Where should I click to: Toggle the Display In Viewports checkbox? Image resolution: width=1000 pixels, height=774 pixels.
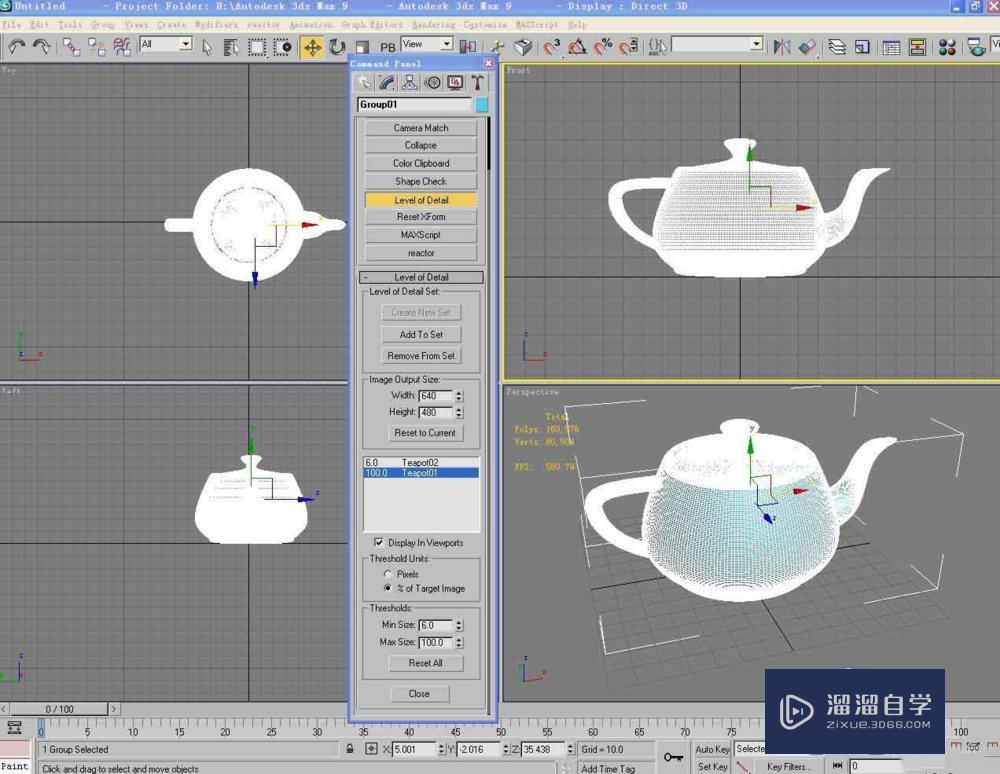pyautogui.click(x=378, y=541)
